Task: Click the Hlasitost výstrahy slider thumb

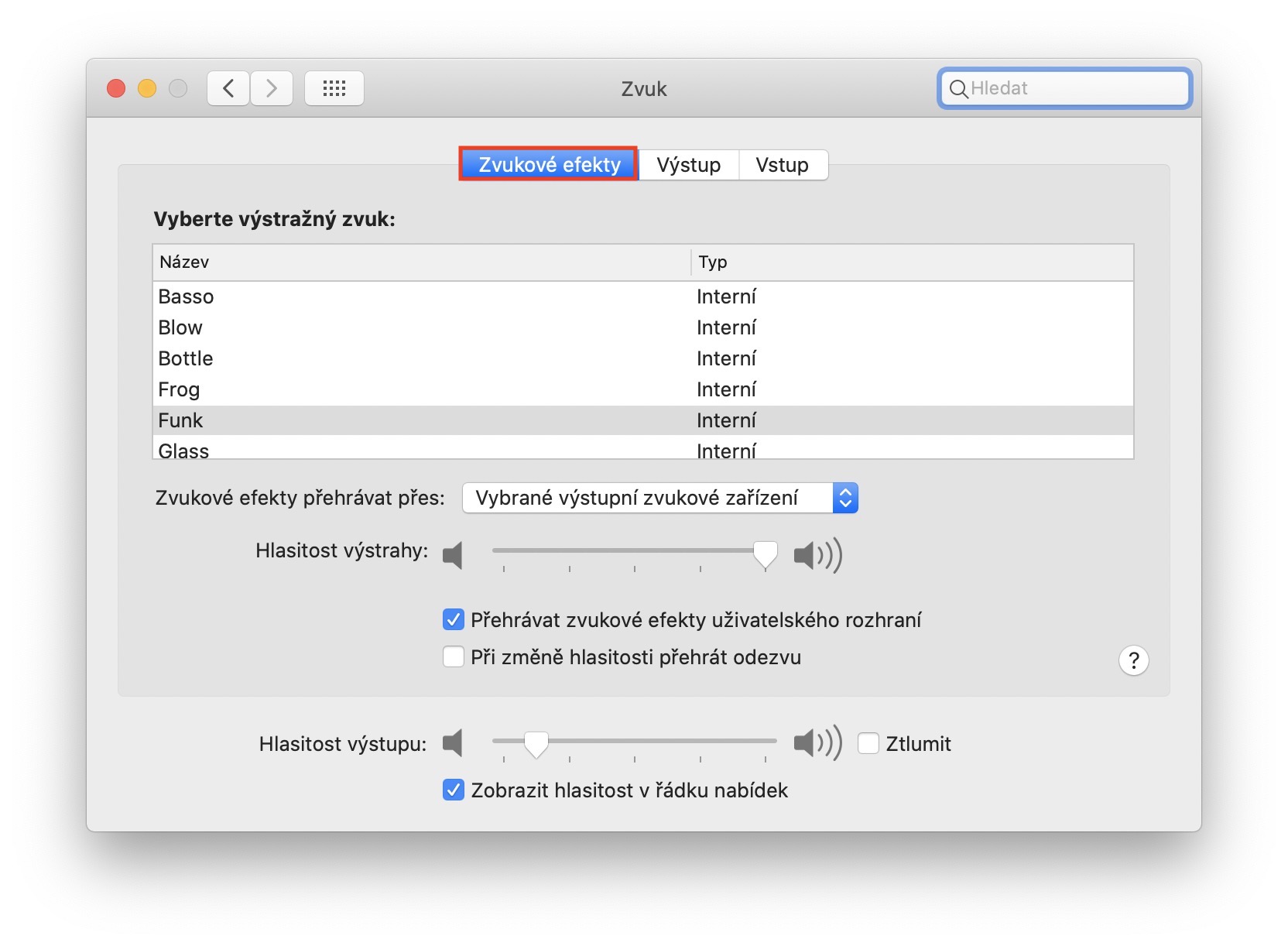Action: point(766,554)
